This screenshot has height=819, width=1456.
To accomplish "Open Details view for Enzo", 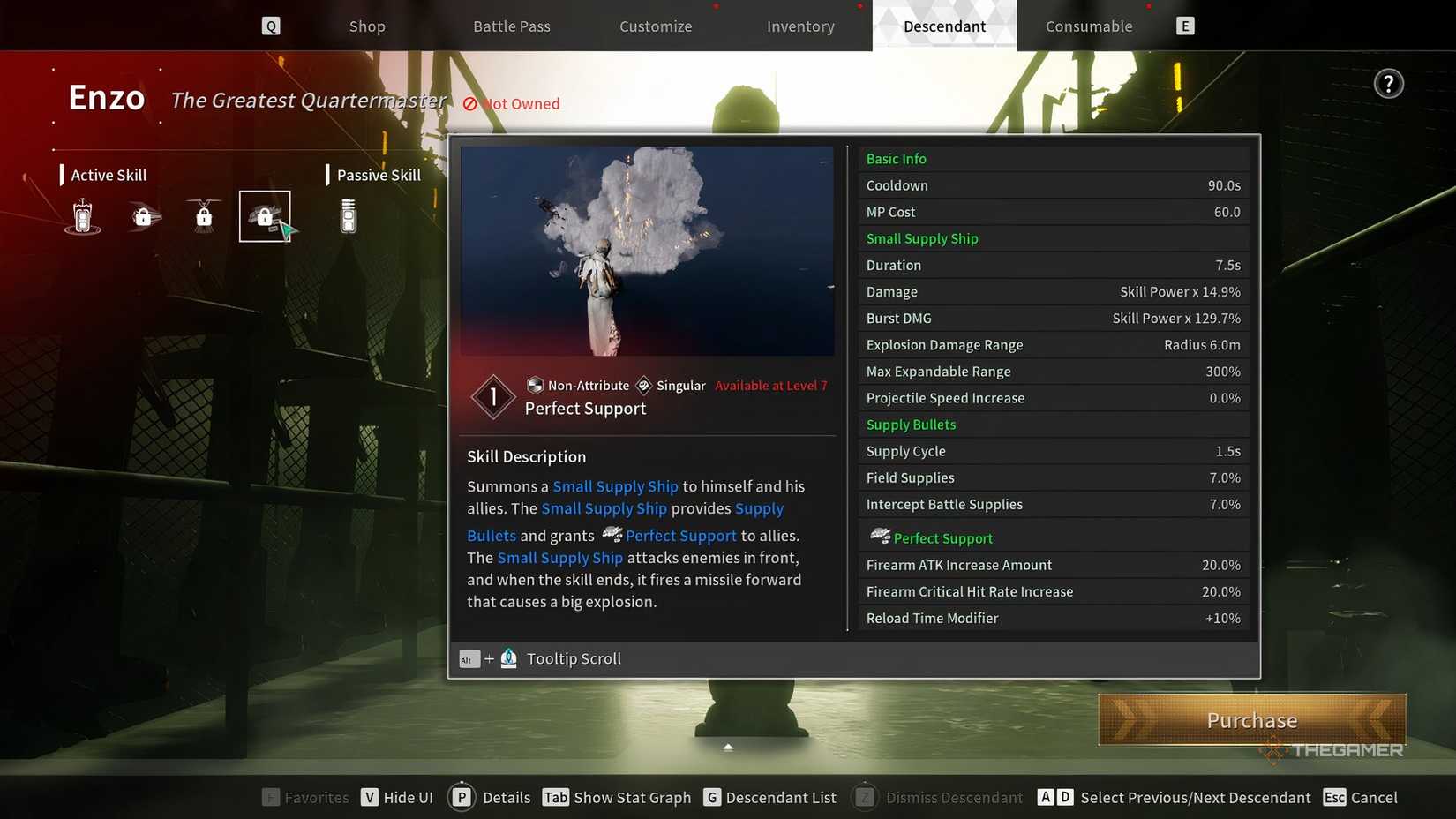I will coord(491,798).
